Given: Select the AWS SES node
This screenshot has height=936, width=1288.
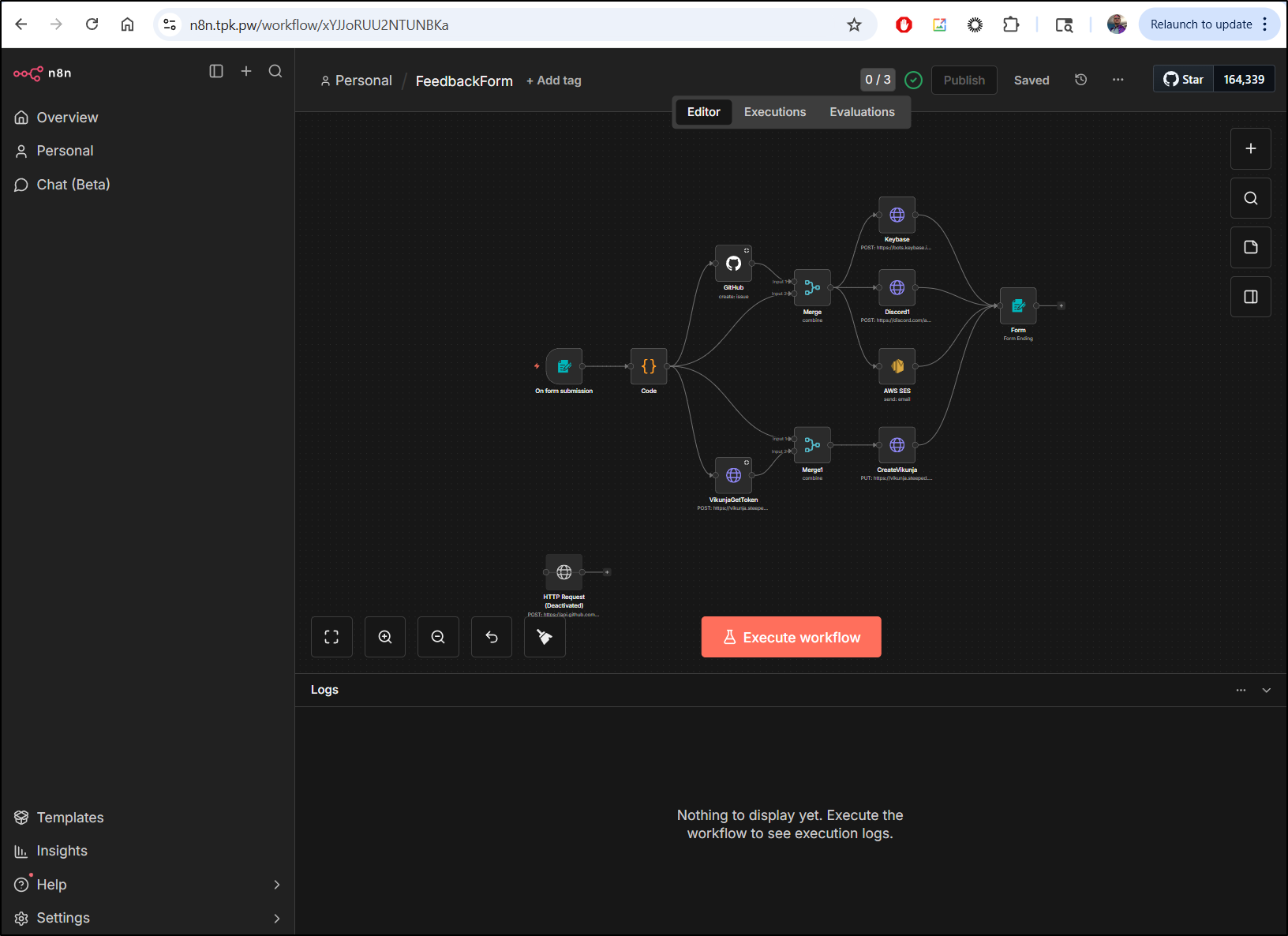Looking at the screenshot, I should point(897,366).
